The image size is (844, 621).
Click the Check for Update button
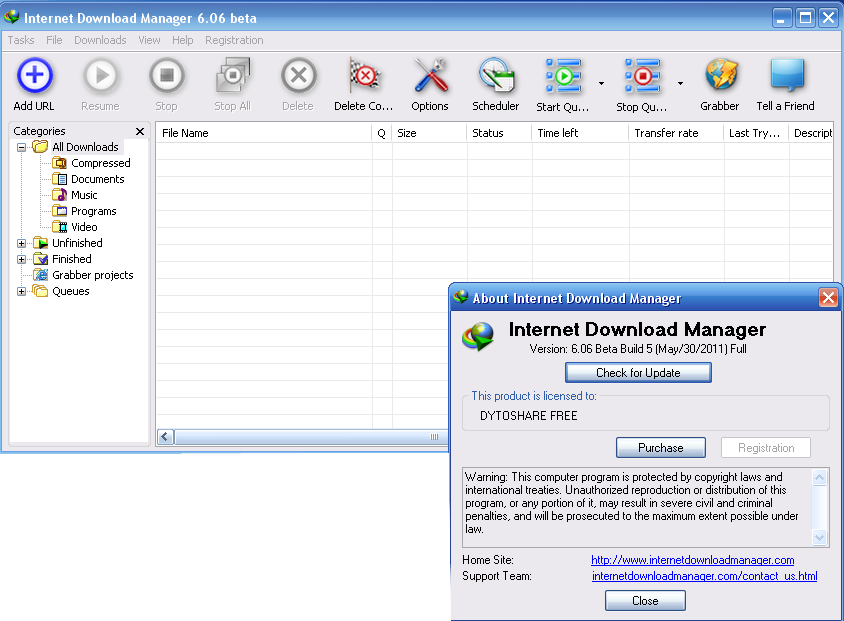(x=638, y=372)
